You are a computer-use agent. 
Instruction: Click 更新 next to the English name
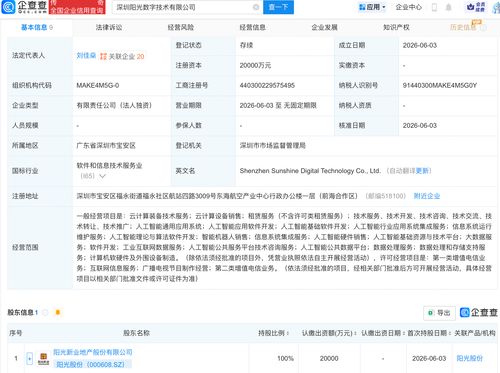pos(422,171)
